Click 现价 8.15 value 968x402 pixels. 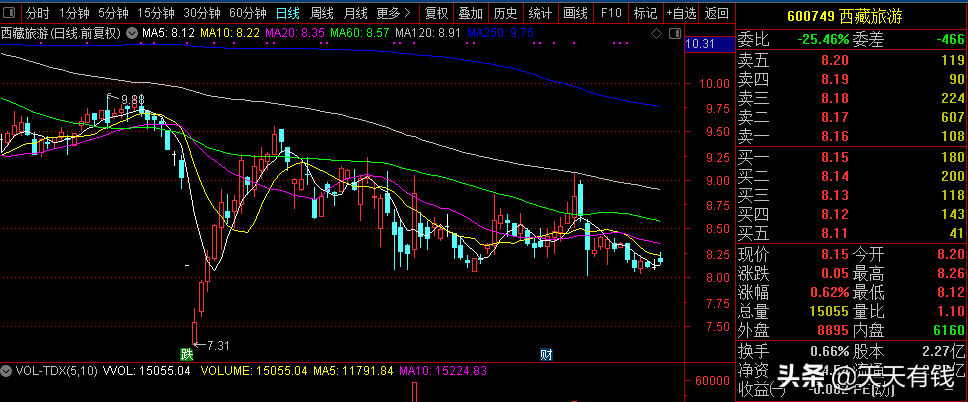[x=835, y=254]
